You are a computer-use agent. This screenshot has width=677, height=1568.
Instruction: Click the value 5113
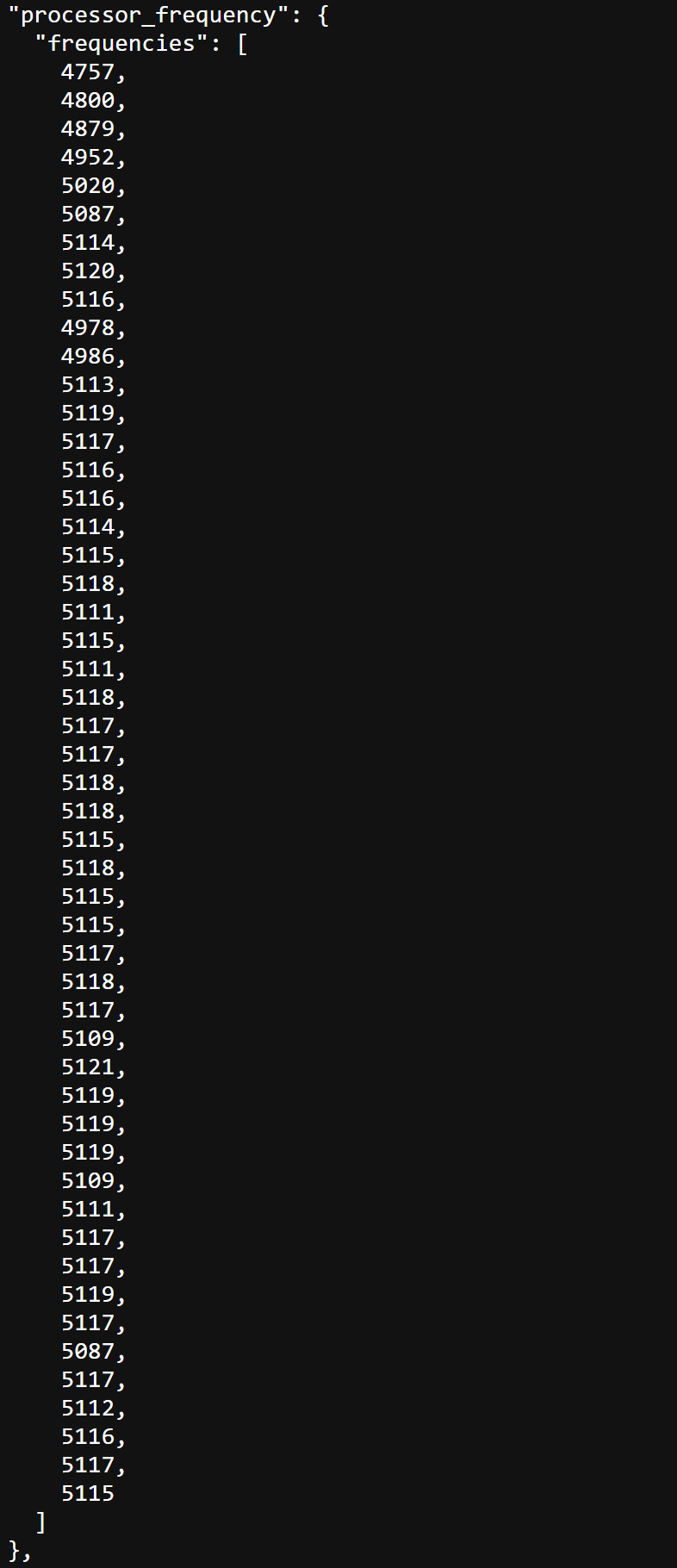click(x=88, y=385)
